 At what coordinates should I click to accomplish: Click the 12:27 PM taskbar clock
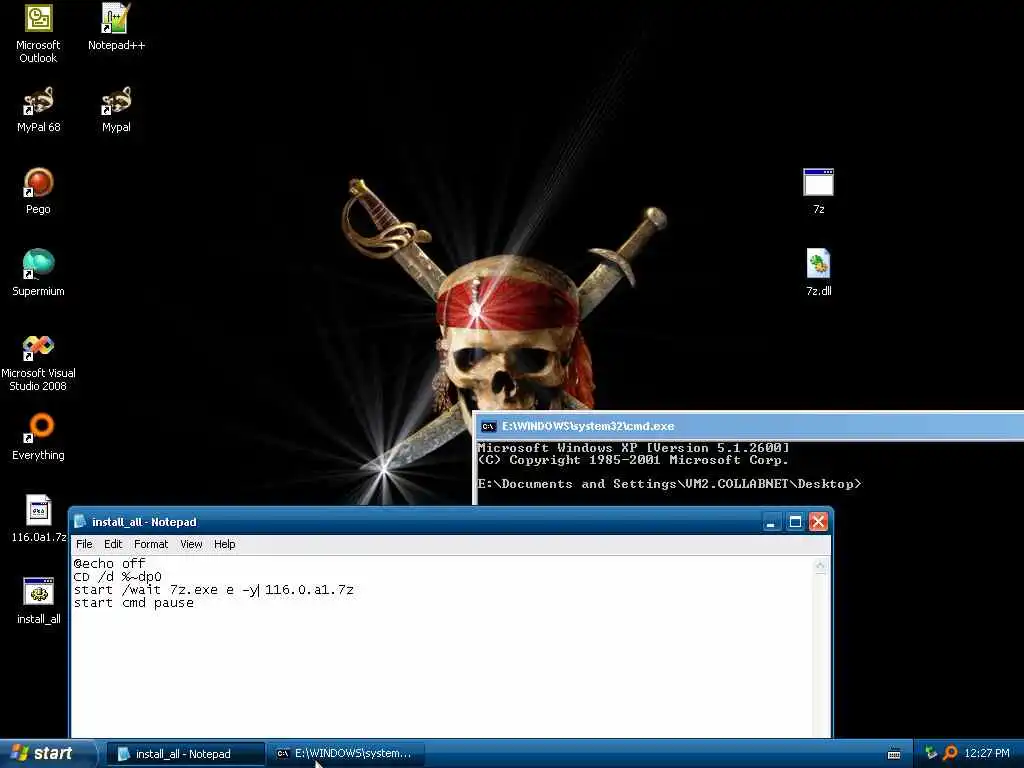pyautogui.click(x=987, y=753)
